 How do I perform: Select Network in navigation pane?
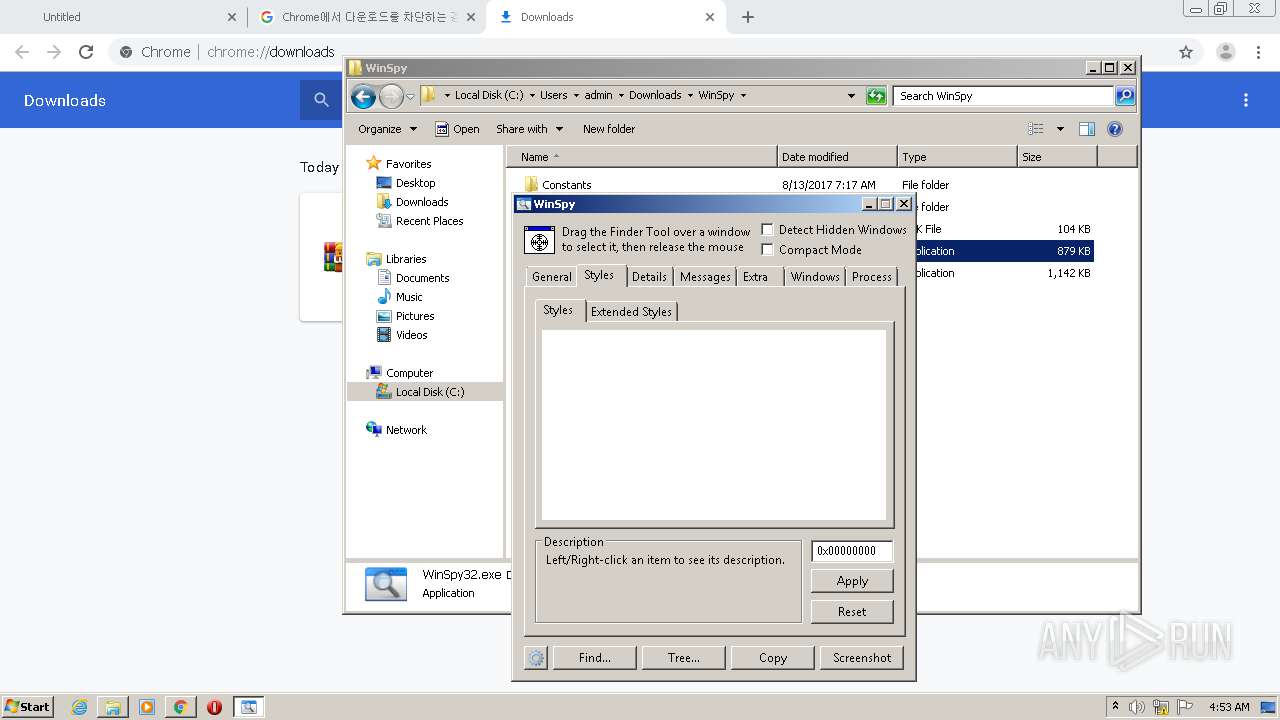(406, 430)
